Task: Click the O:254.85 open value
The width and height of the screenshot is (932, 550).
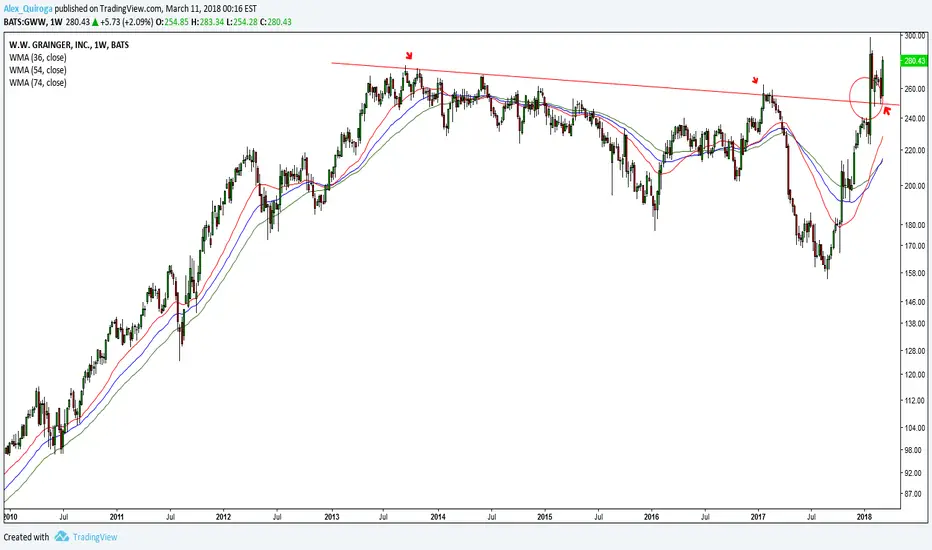Action: click(172, 22)
